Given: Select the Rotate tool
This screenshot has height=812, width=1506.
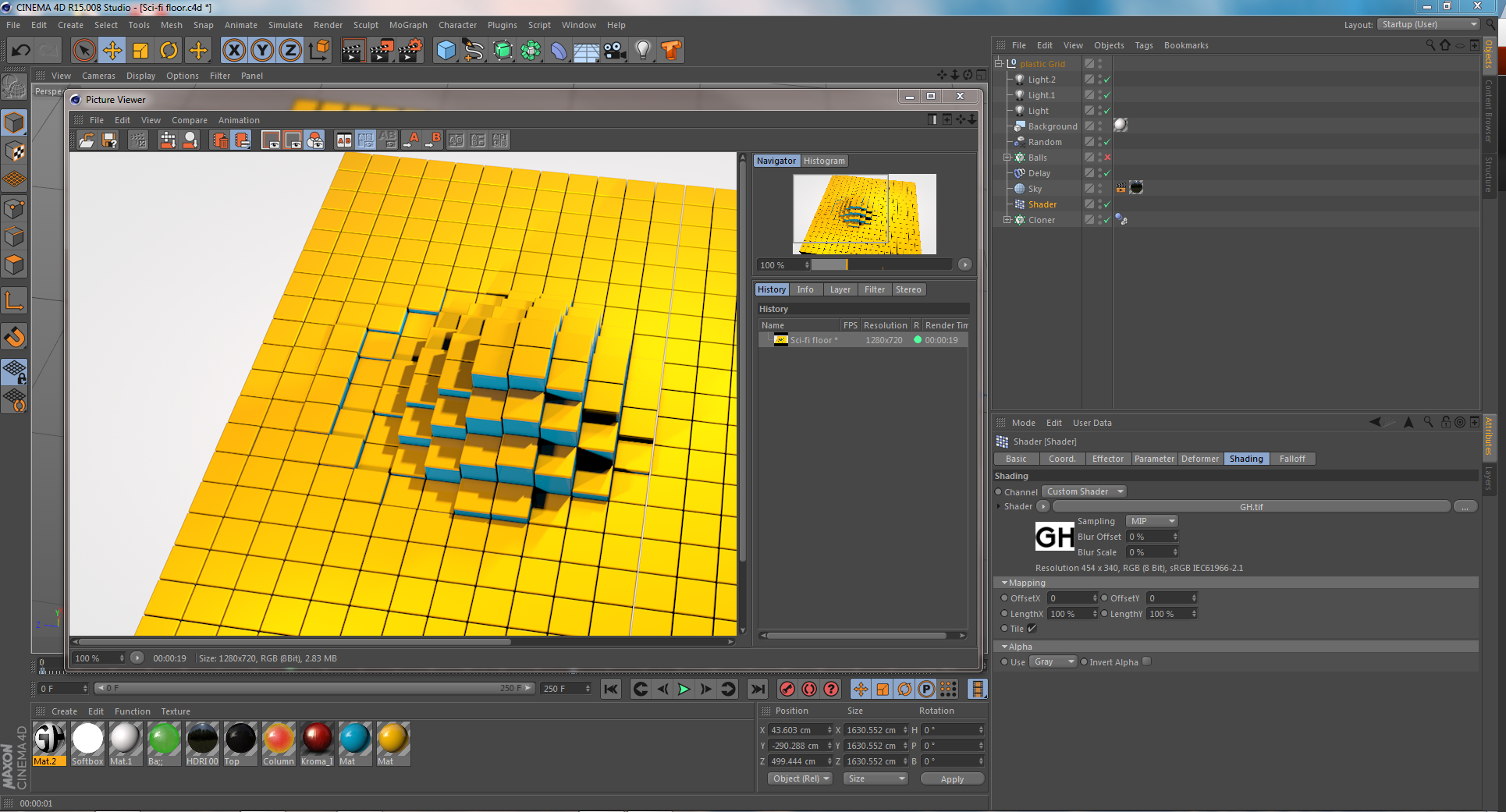Looking at the screenshot, I should 169,51.
